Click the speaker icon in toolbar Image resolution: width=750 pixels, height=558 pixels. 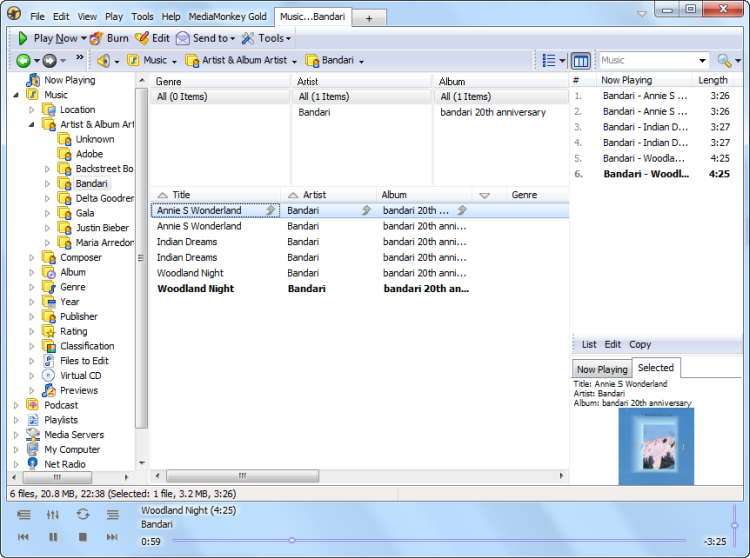pyautogui.click(x=103, y=61)
